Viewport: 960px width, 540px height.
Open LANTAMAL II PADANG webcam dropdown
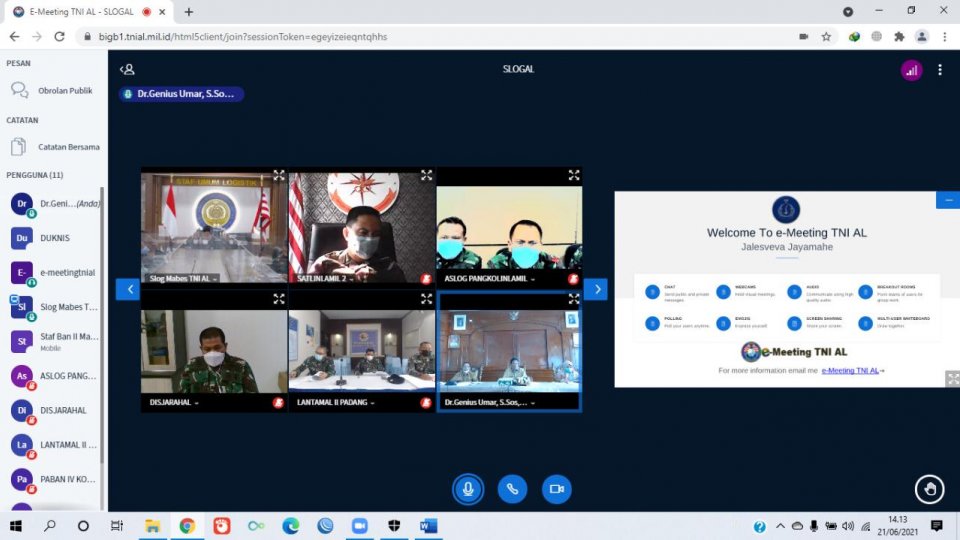(x=336, y=402)
